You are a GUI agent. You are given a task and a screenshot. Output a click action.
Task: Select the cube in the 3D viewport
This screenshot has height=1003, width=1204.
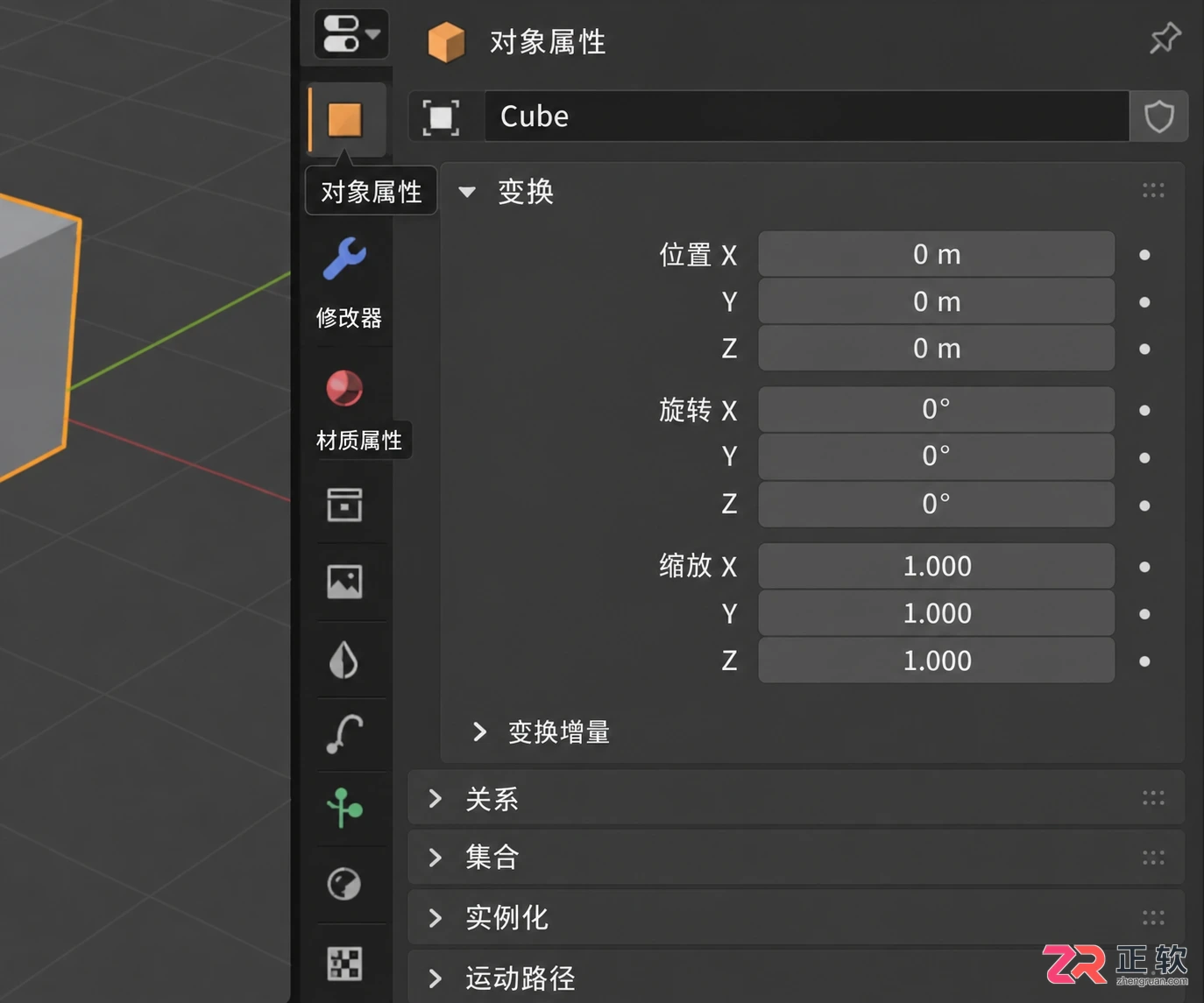click(35, 342)
